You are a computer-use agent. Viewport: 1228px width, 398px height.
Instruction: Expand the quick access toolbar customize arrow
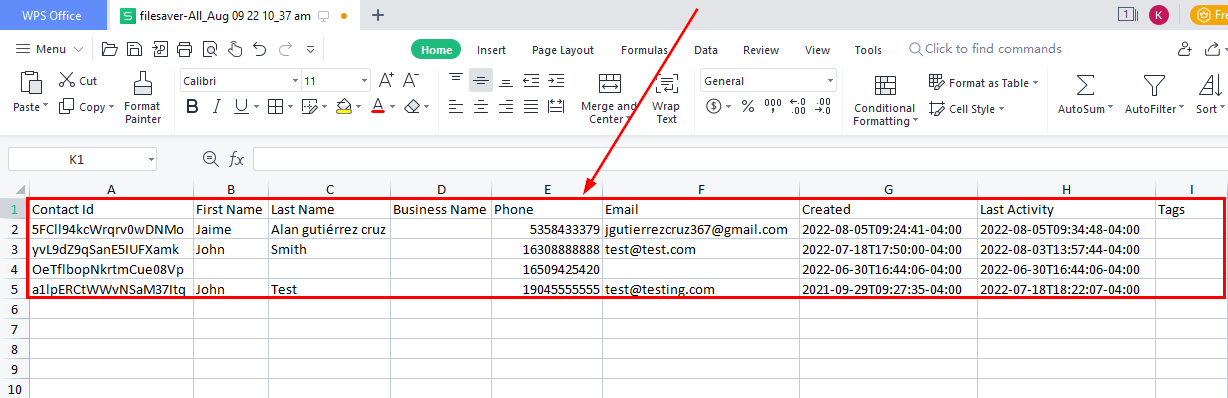tap(310, 49)
